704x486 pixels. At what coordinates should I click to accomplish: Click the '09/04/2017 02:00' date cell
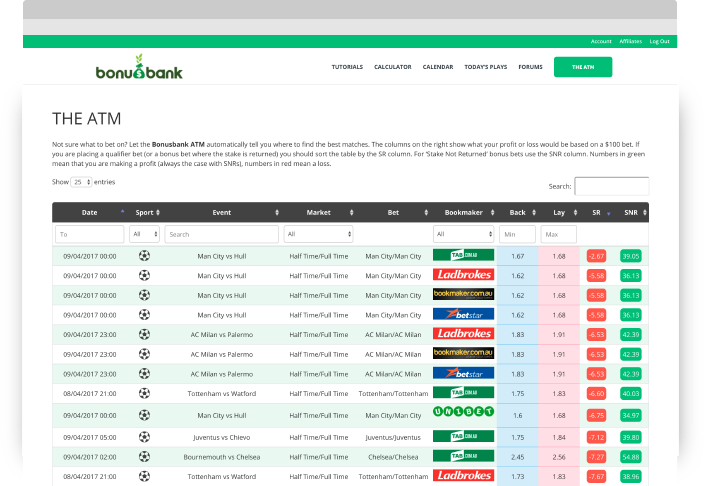(x=89, y=457)
